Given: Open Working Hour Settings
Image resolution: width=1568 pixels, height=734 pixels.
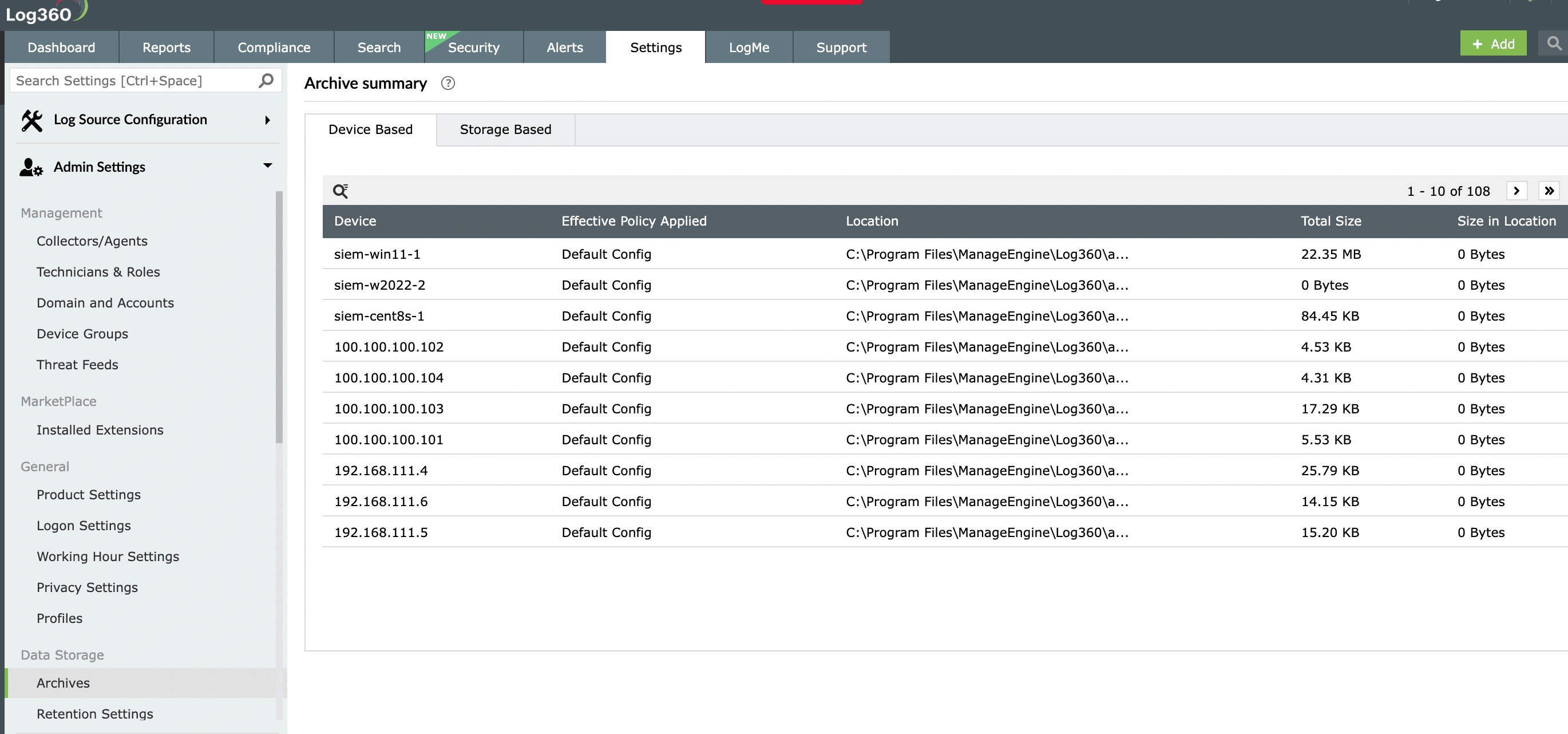Looking at the screenshot, I should [108, 557].
